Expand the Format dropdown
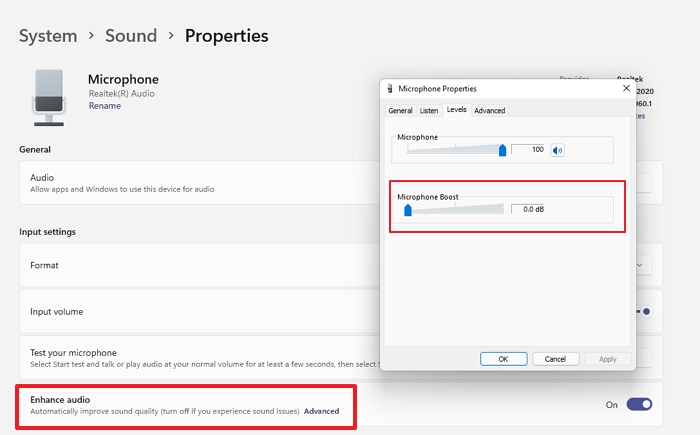This screenshot has width=700, height=435. (639, 265)
